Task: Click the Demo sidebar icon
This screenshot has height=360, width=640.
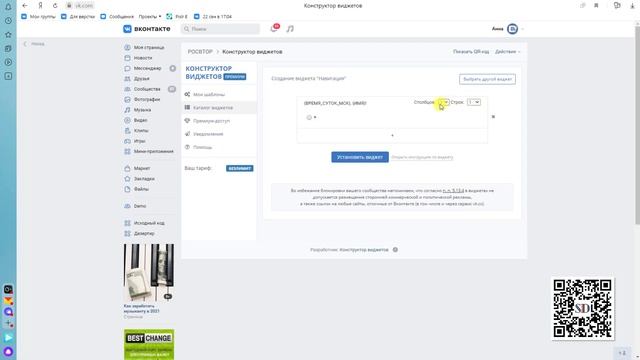Action: [127, 206]
